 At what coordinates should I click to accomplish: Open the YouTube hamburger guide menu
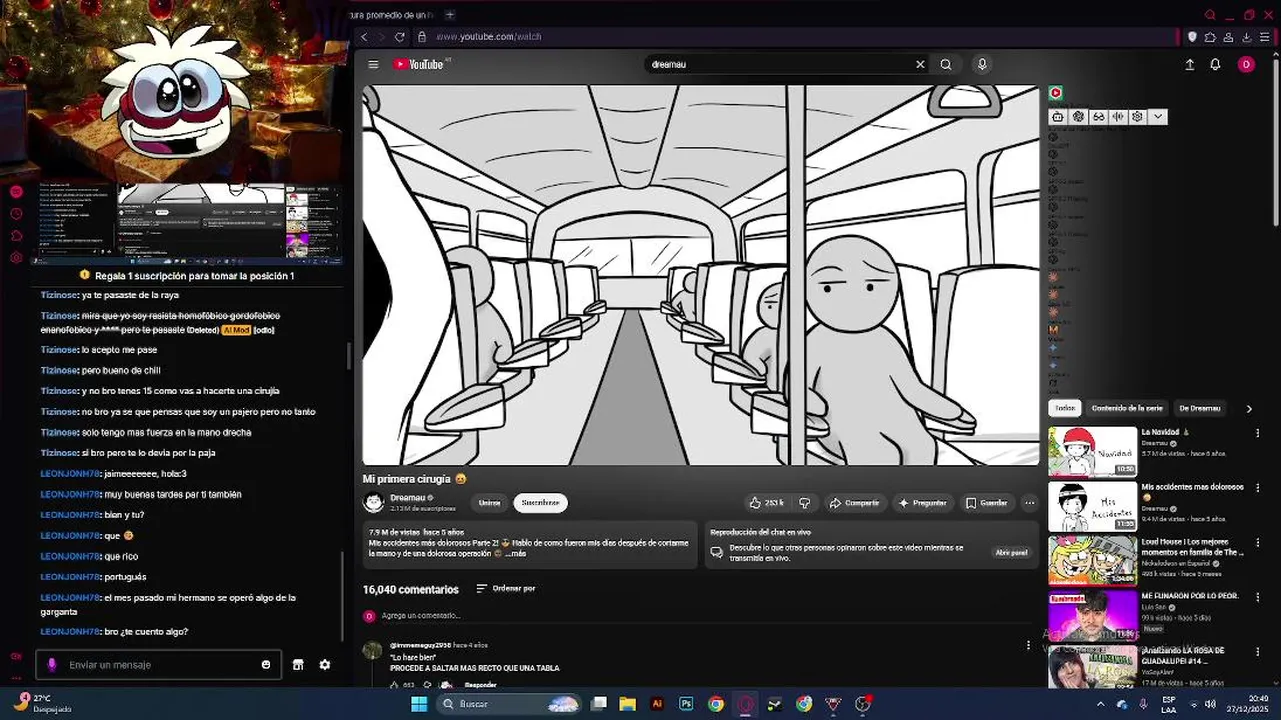(x=373, y=64)
